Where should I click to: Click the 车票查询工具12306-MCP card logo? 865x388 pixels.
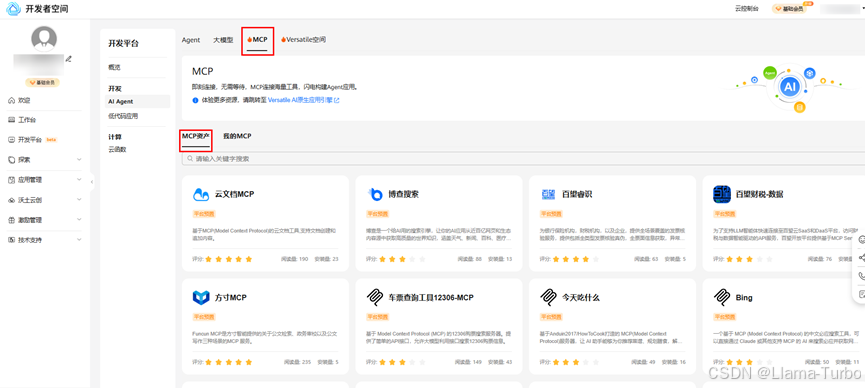375,297
